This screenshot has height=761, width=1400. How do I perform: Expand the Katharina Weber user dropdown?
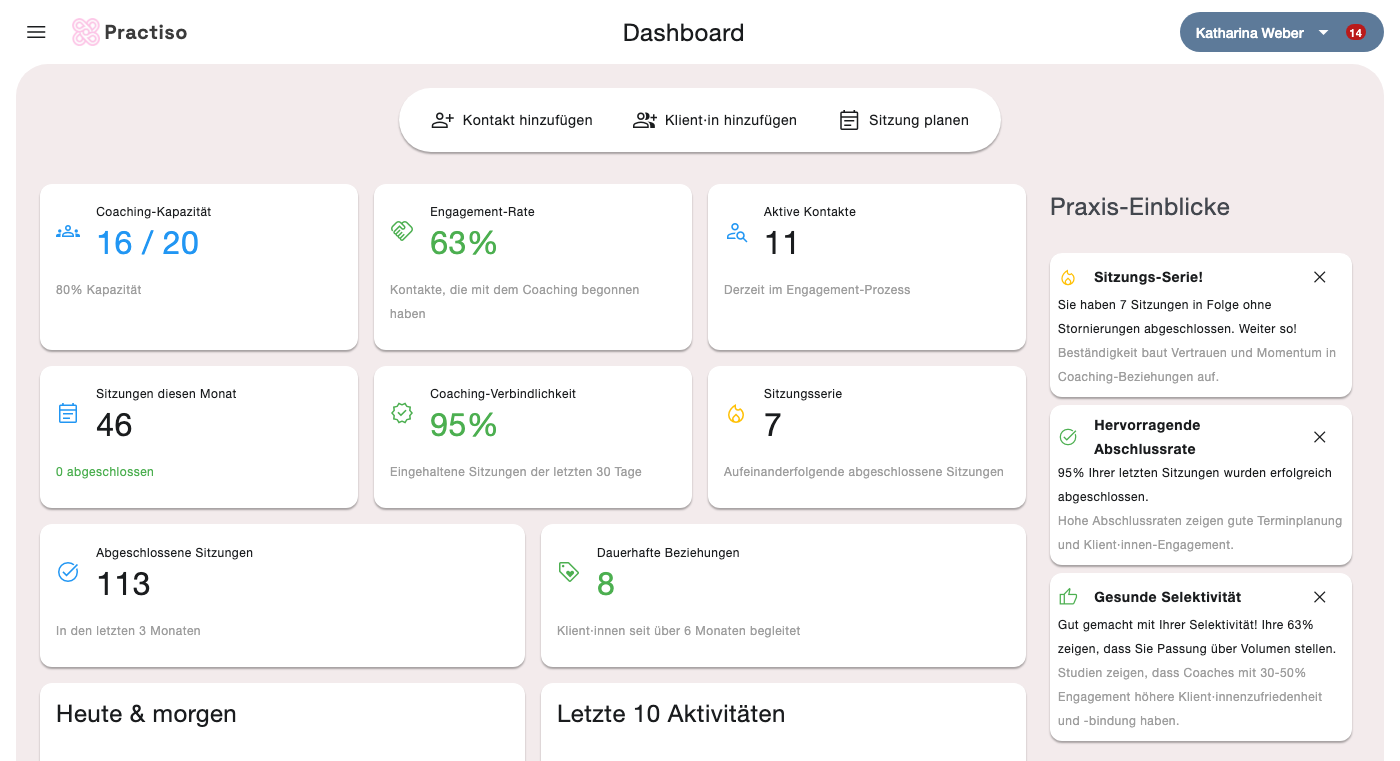click(1323, 33)
